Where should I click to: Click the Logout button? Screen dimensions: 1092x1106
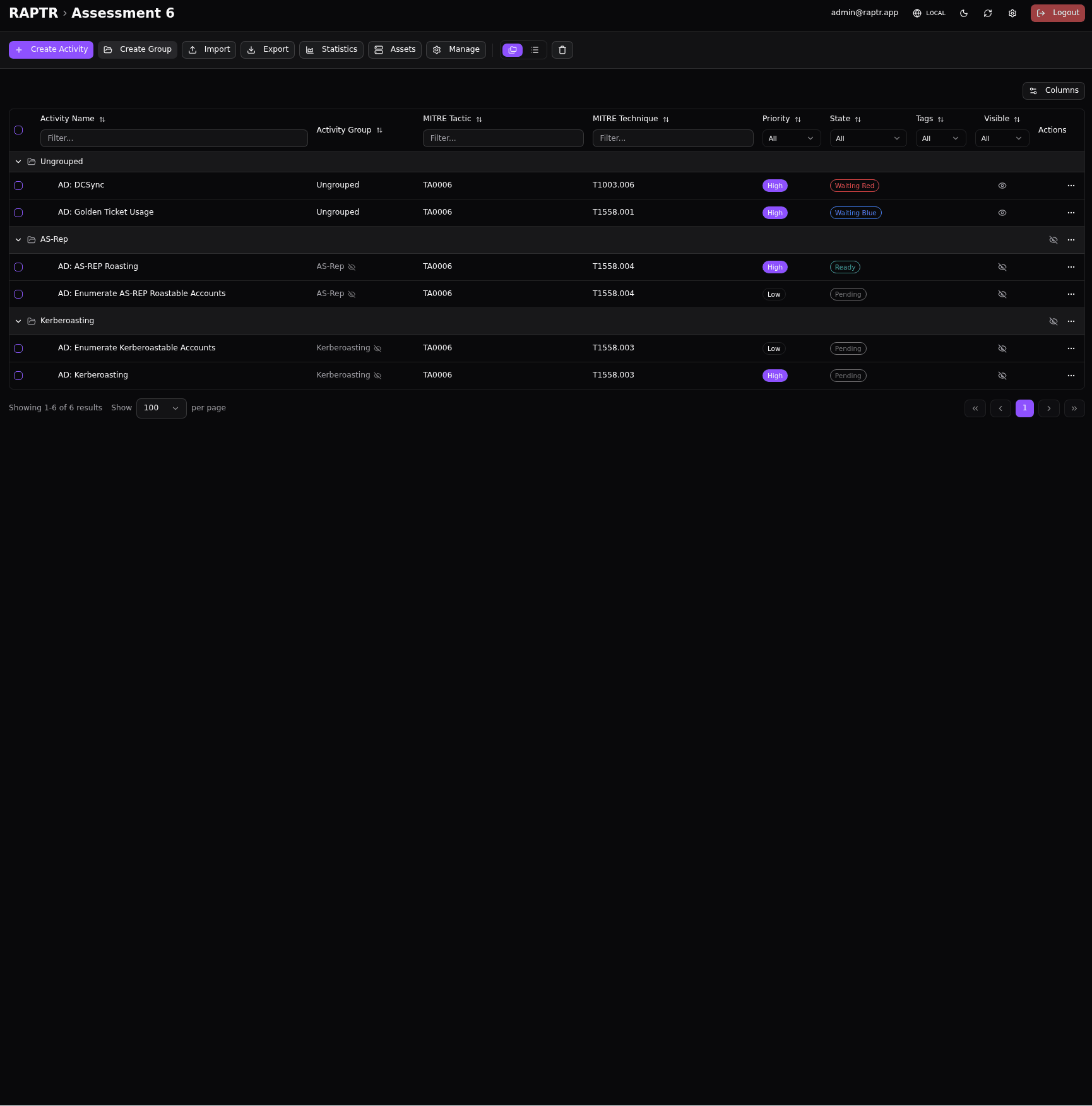1057,13
